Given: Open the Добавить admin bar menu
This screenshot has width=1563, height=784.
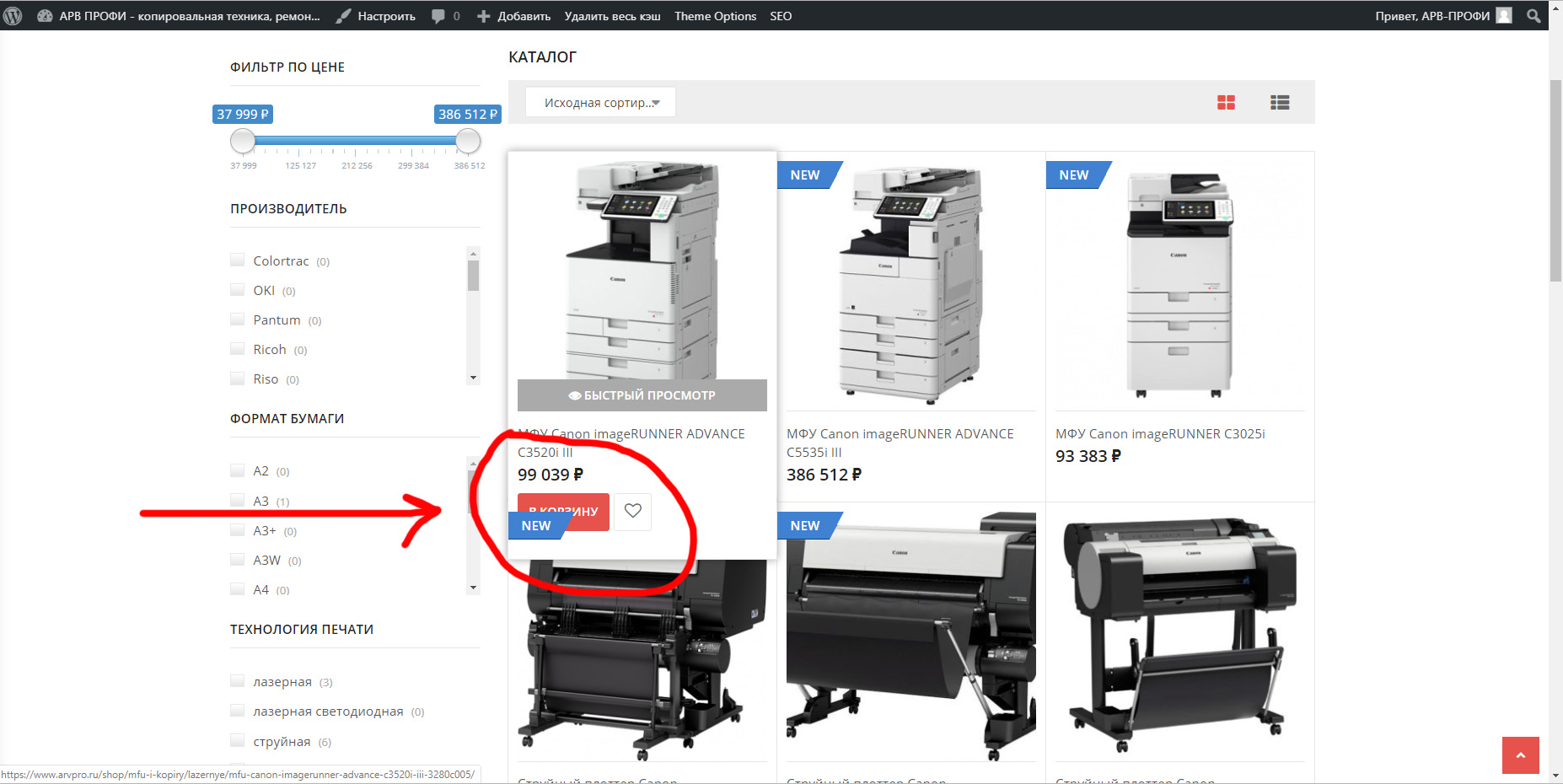Looking at the screenshot, I should 513,16.
